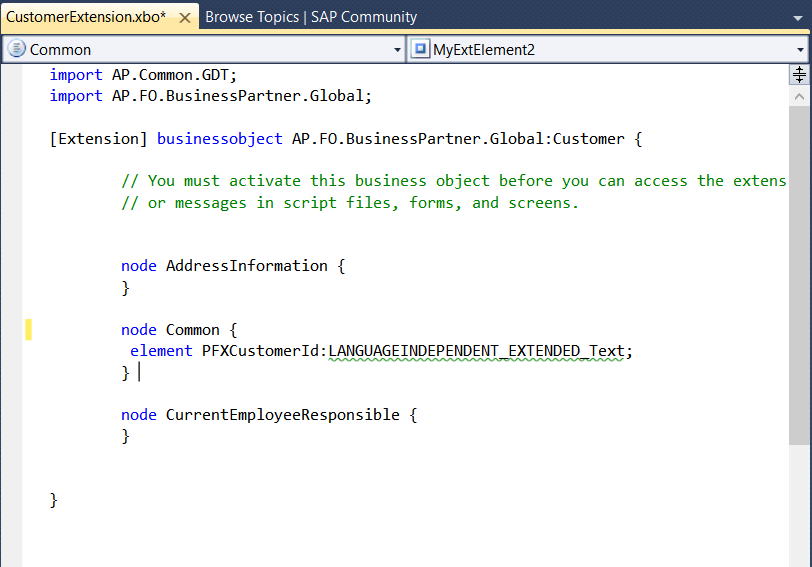The image size is (812, 567).
Task: Click the import AP.FO.BusinessPartner.Global line
Action: pos(210,96)
